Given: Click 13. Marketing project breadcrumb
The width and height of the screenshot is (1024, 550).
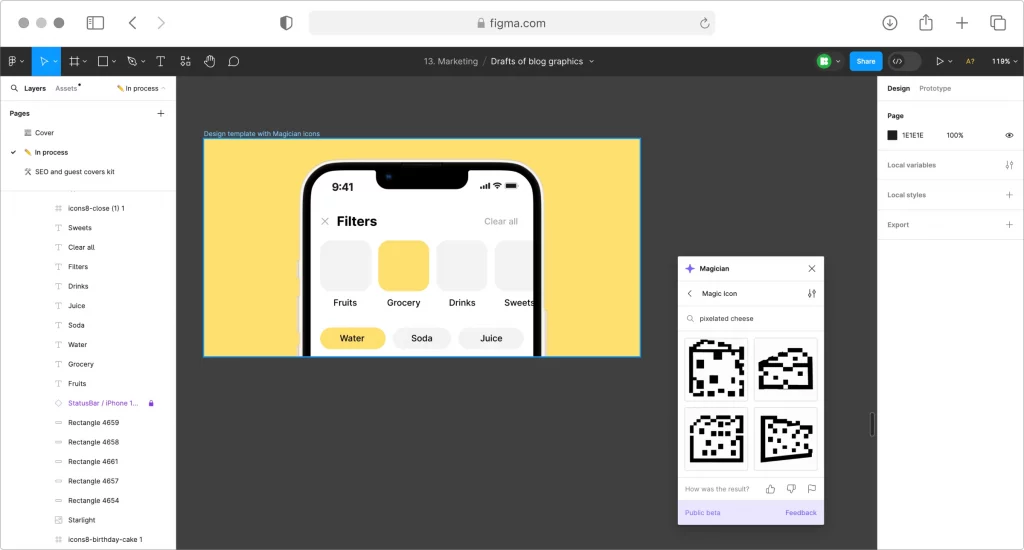Looking at the screenshot, I should (451, 61).
